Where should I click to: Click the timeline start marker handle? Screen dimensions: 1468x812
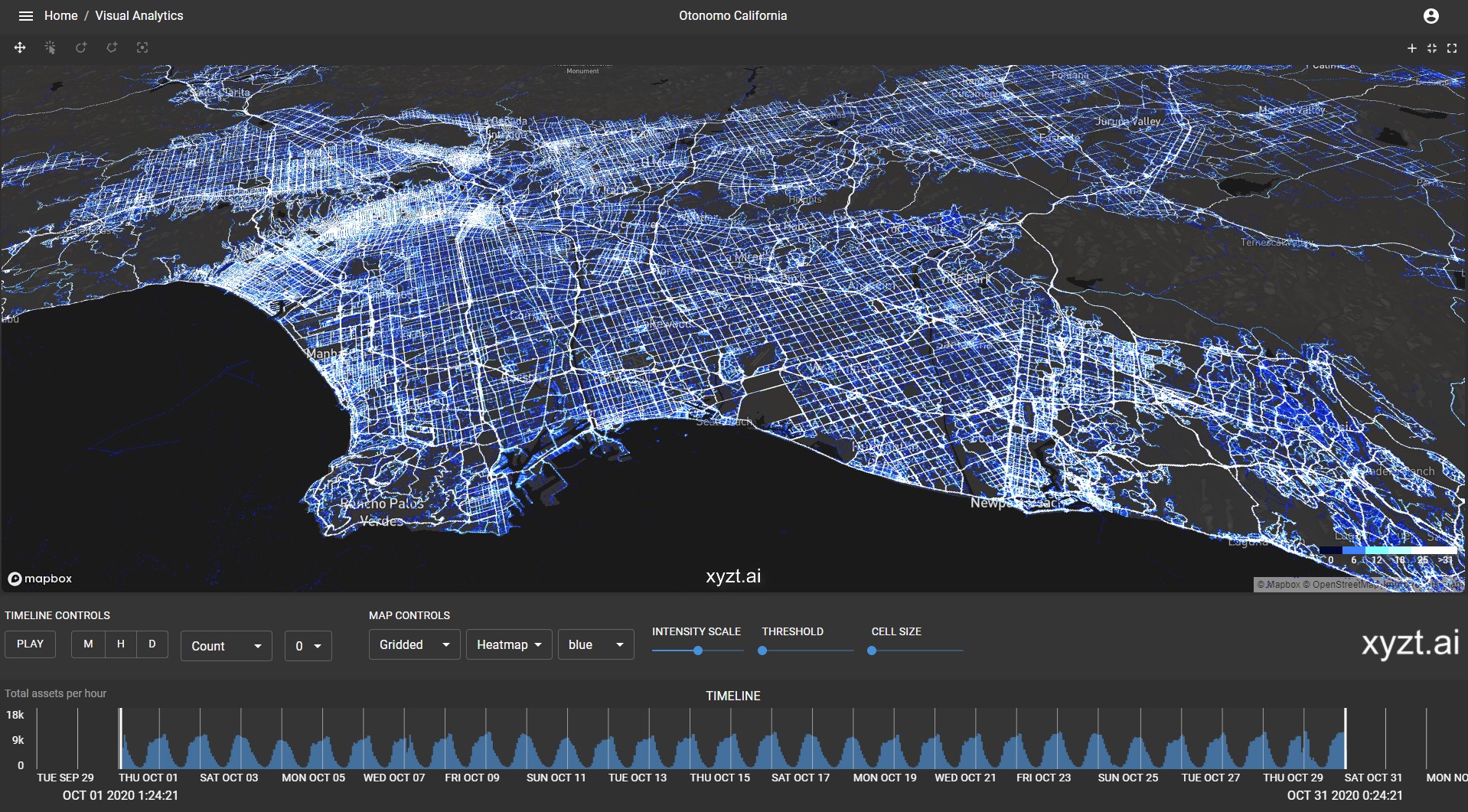coord(120,739)
